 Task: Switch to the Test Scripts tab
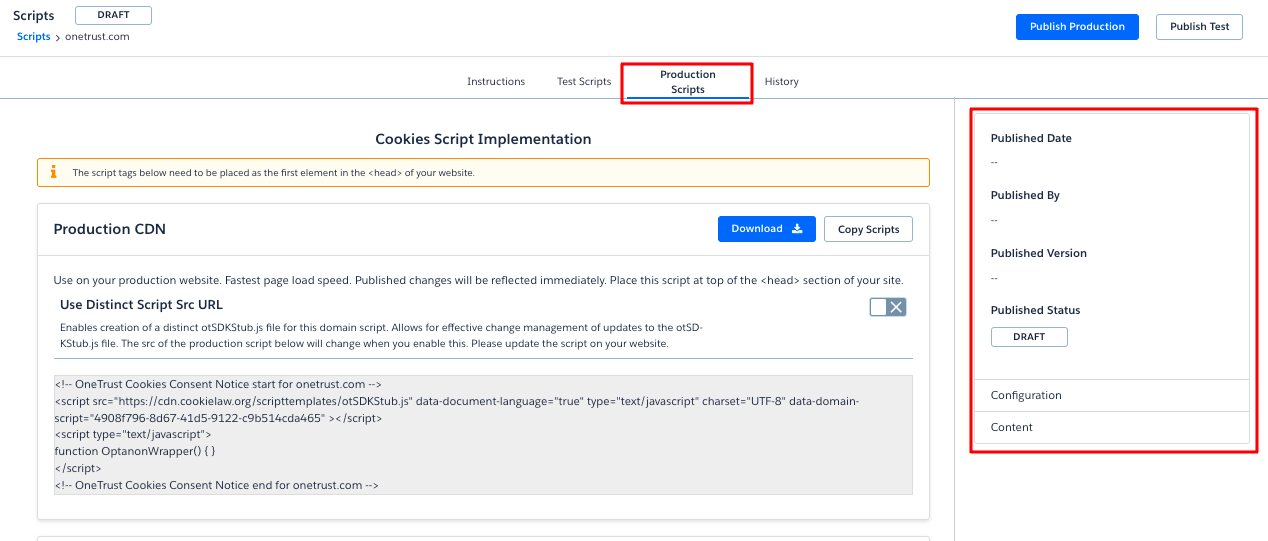coord(584,82)
